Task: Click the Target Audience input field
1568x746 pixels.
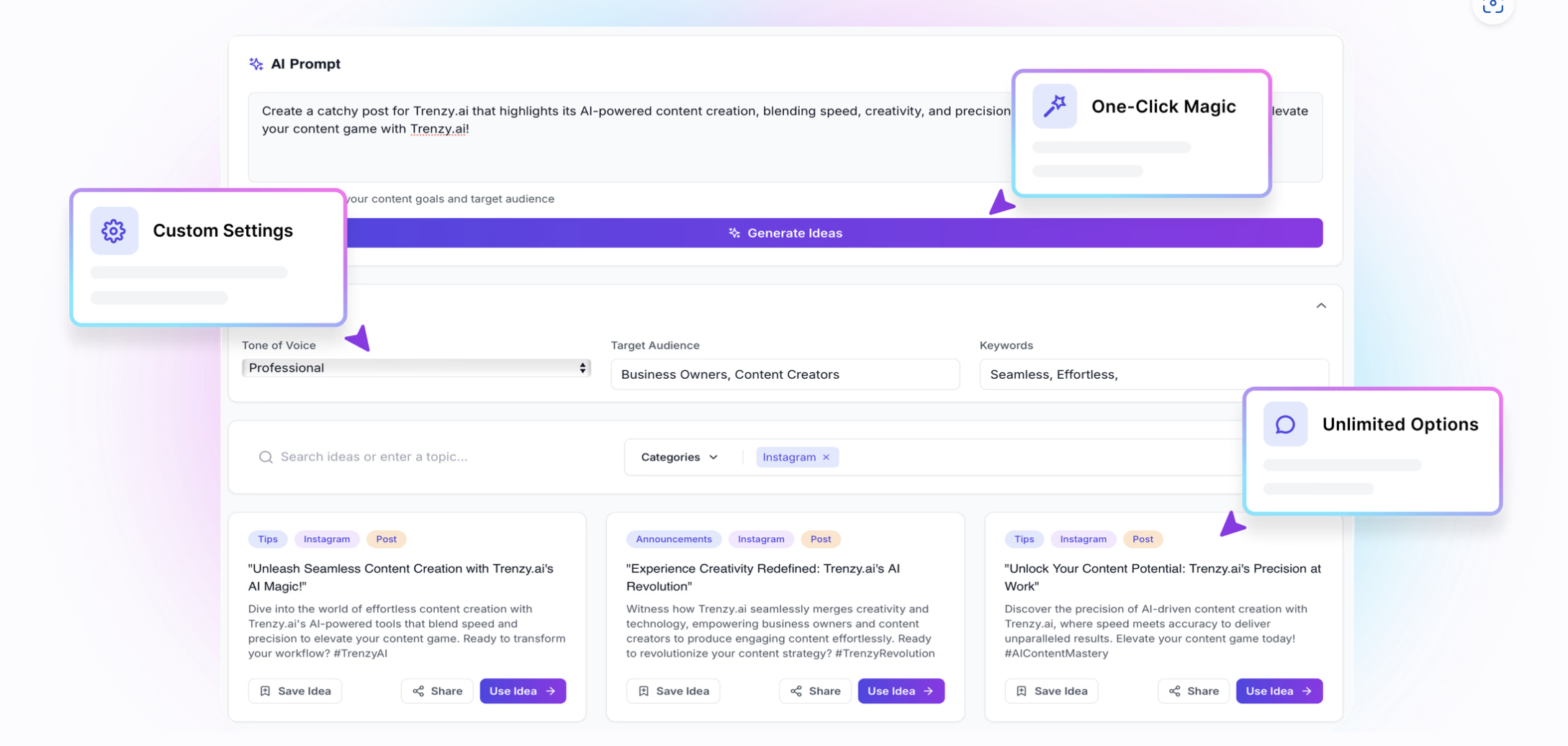Action: [785, 374]
